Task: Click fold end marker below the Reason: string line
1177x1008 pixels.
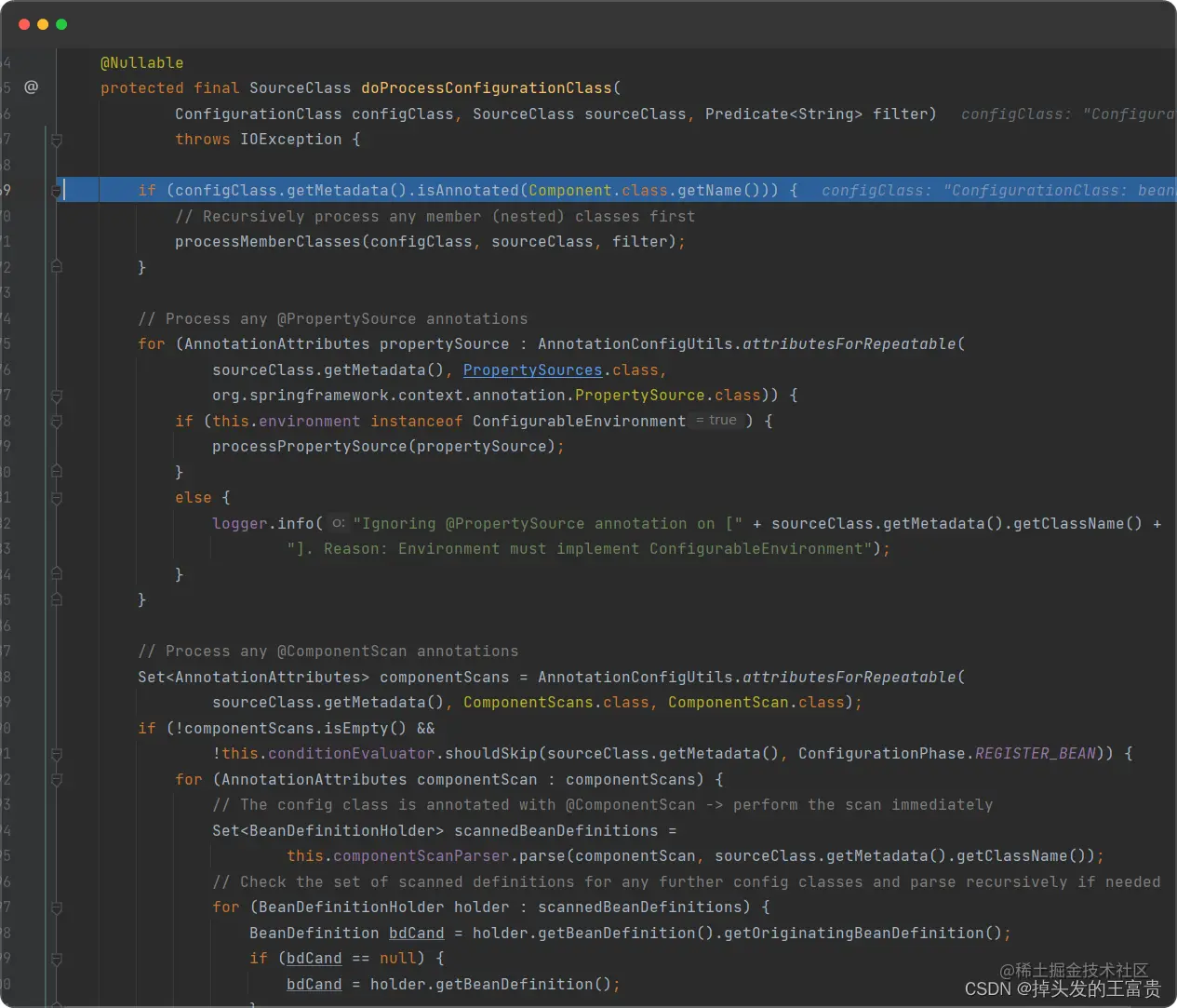Action: 57,574
